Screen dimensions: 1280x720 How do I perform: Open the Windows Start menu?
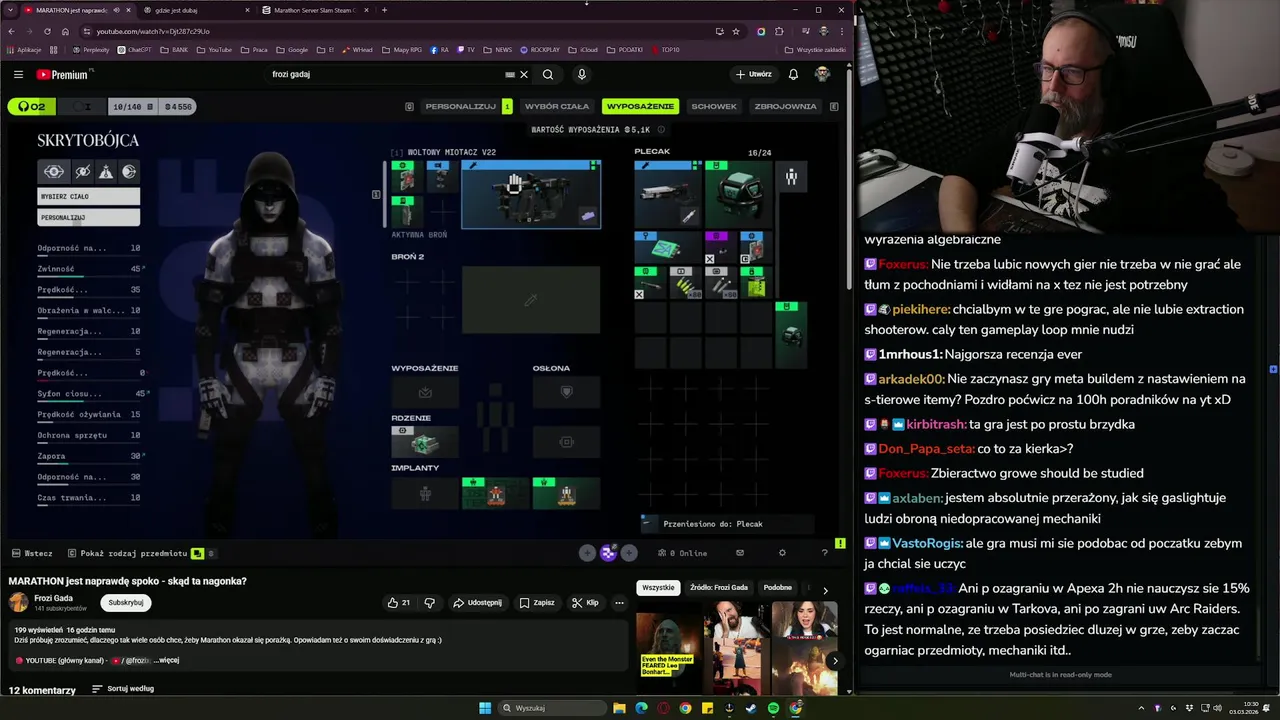pos(485,708)
